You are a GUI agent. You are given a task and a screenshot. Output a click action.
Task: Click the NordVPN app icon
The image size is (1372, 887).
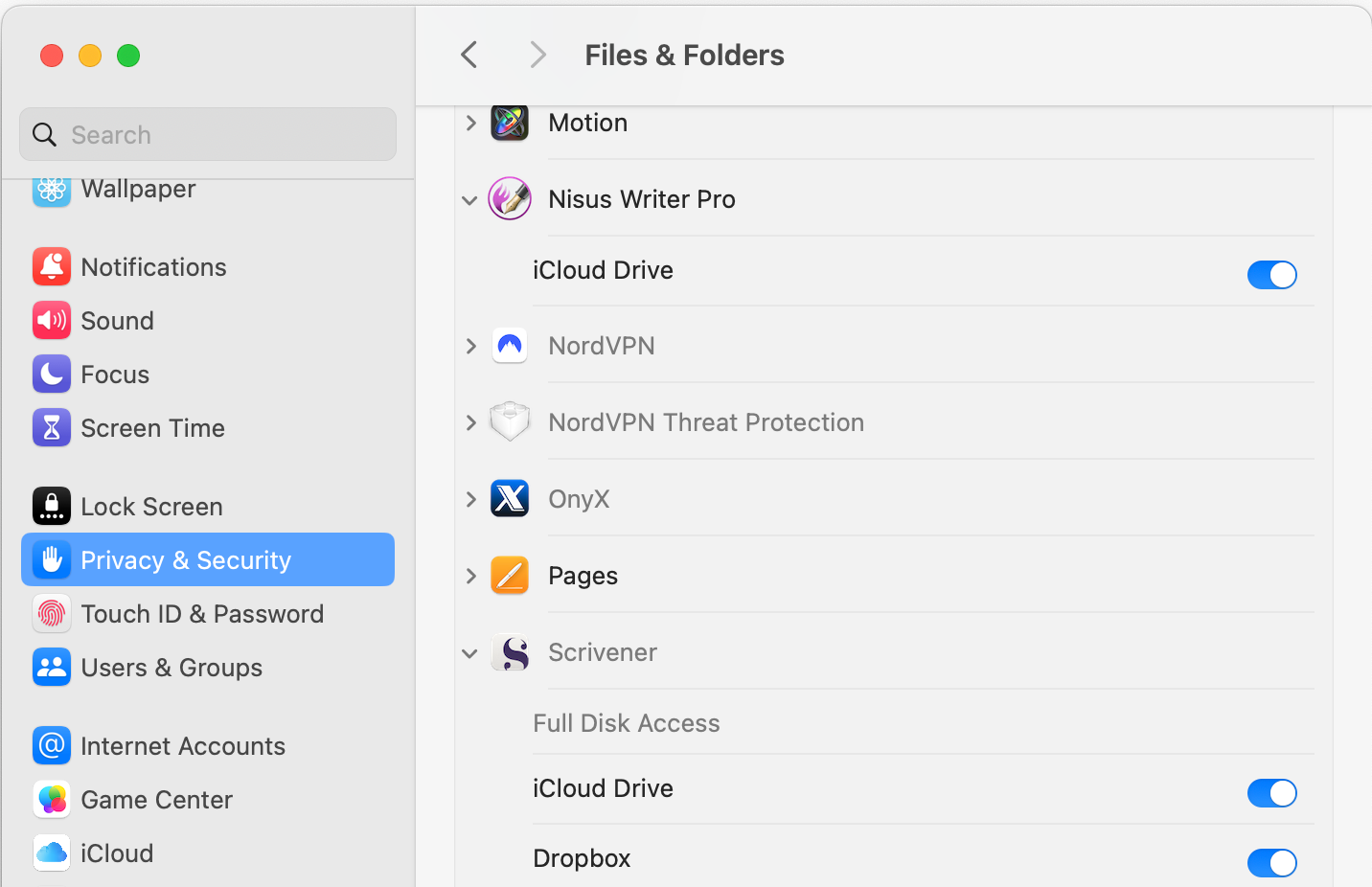coord(510,346)
